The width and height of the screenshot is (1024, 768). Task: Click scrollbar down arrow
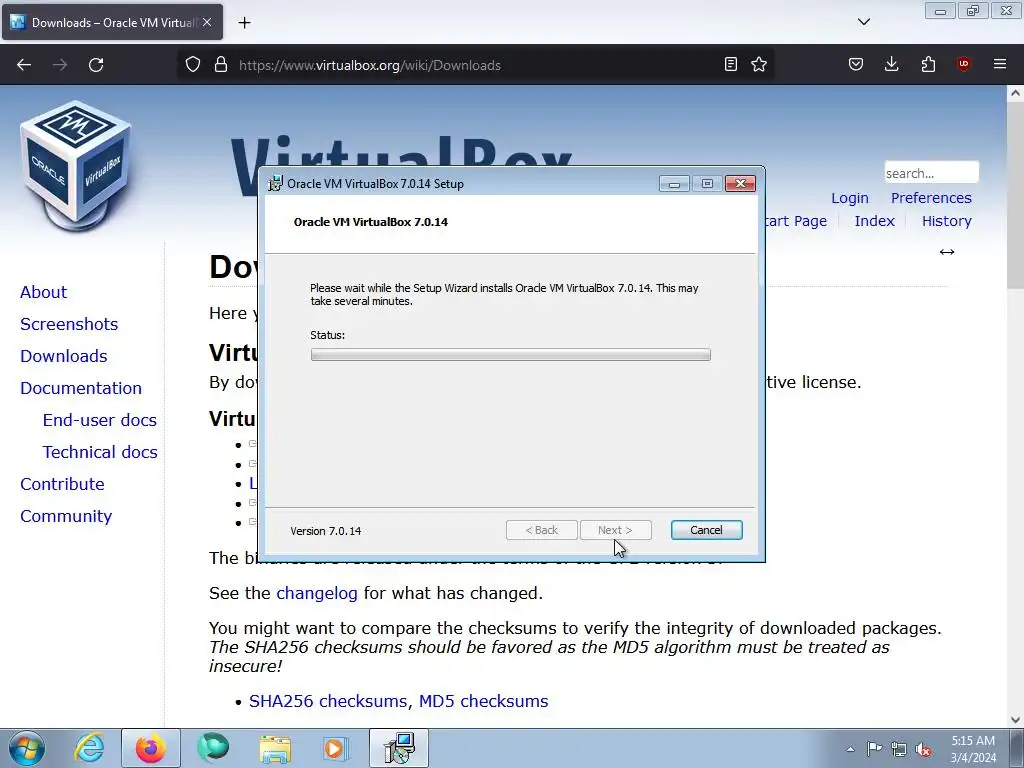click(1015, 719)
